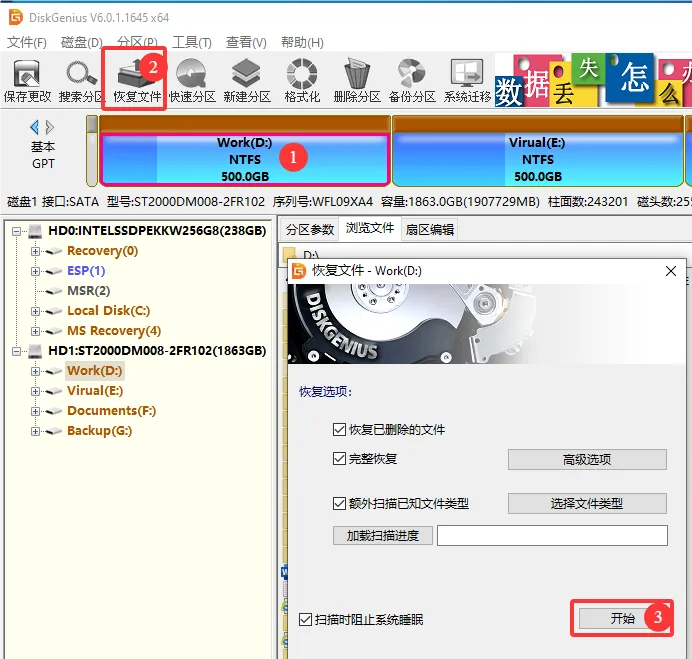Click the drive icon beside MSR(2)
The image size is (692, 659).
tap(53, 291)
